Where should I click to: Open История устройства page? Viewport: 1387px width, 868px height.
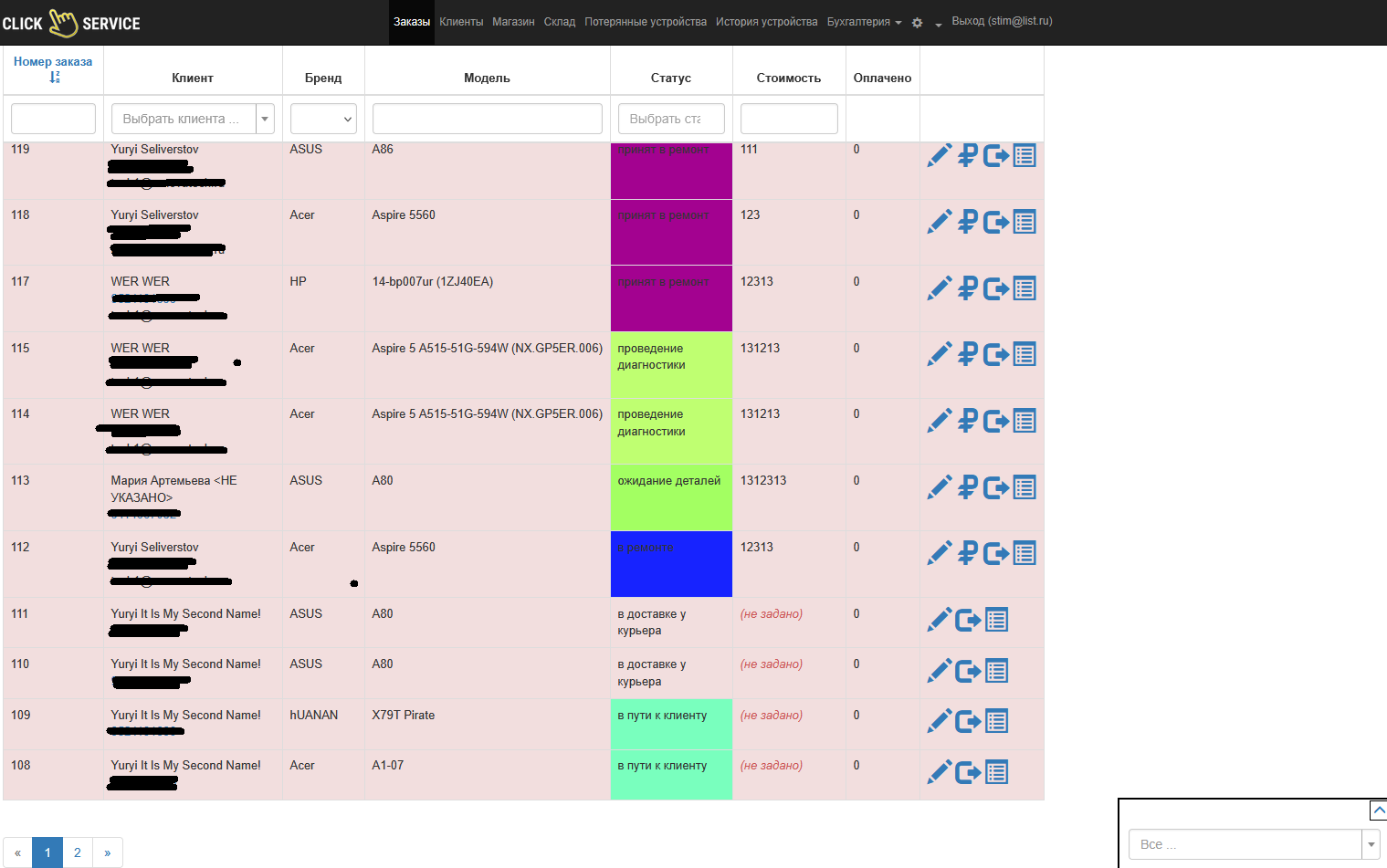coord(766,22)
